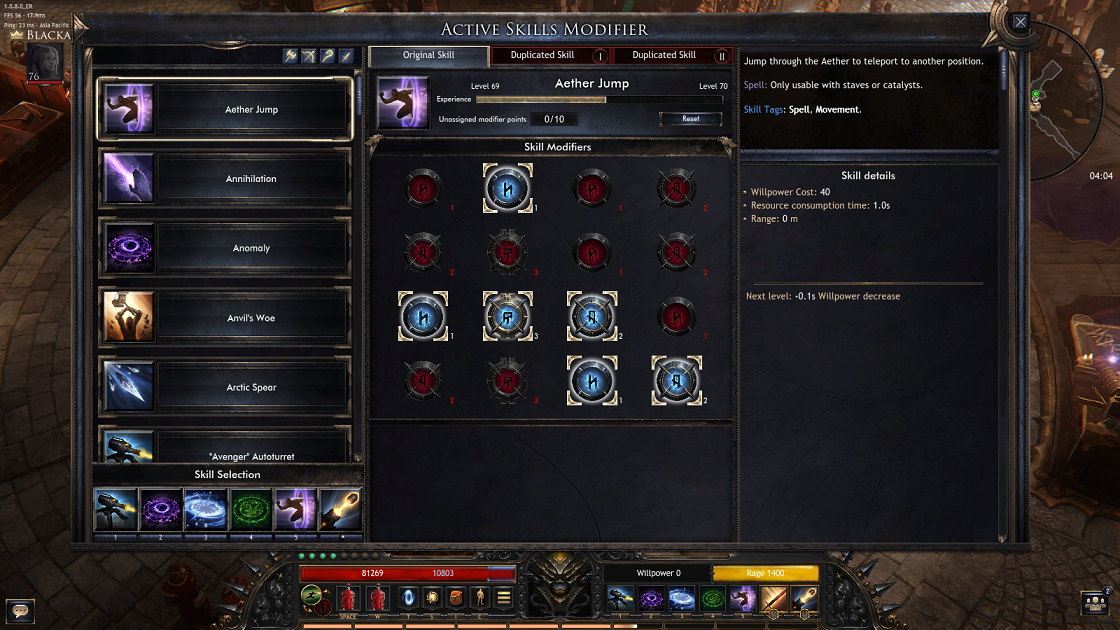Open the hamburger menu icon in action bar
This screenshot has height=630, width=1120.
[504, 597]
